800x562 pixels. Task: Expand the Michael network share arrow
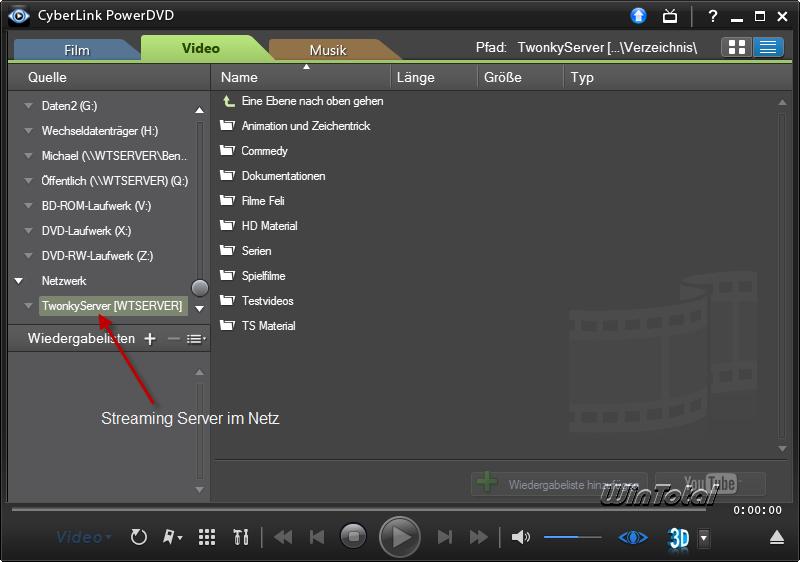pos(29,156)
